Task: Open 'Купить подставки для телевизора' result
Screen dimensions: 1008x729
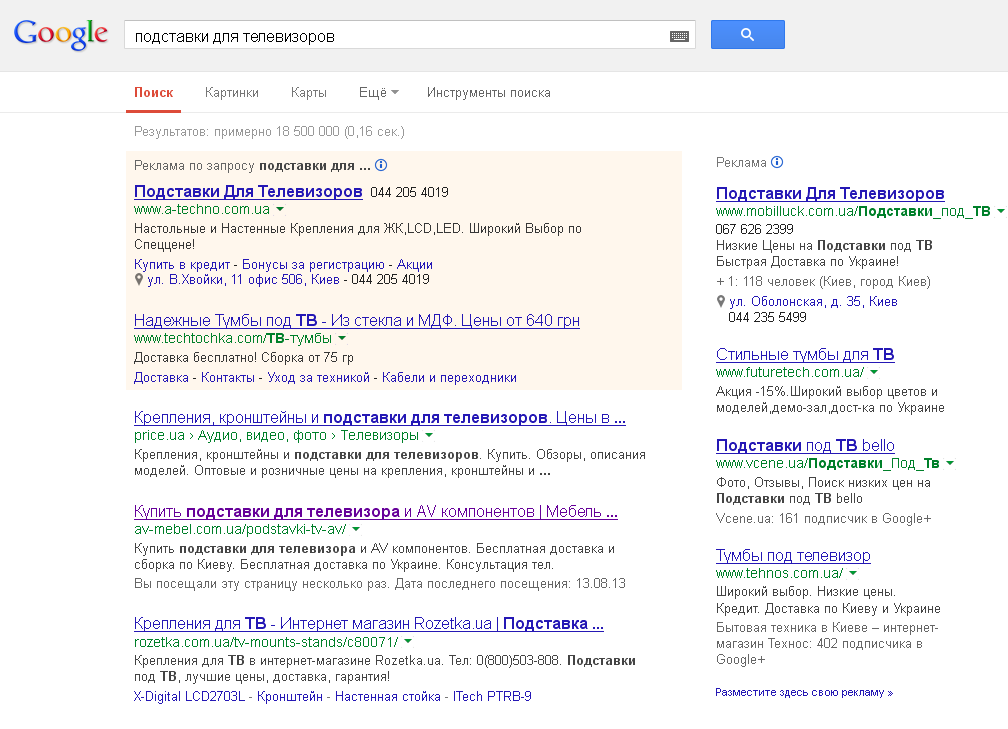Action: 375,512
